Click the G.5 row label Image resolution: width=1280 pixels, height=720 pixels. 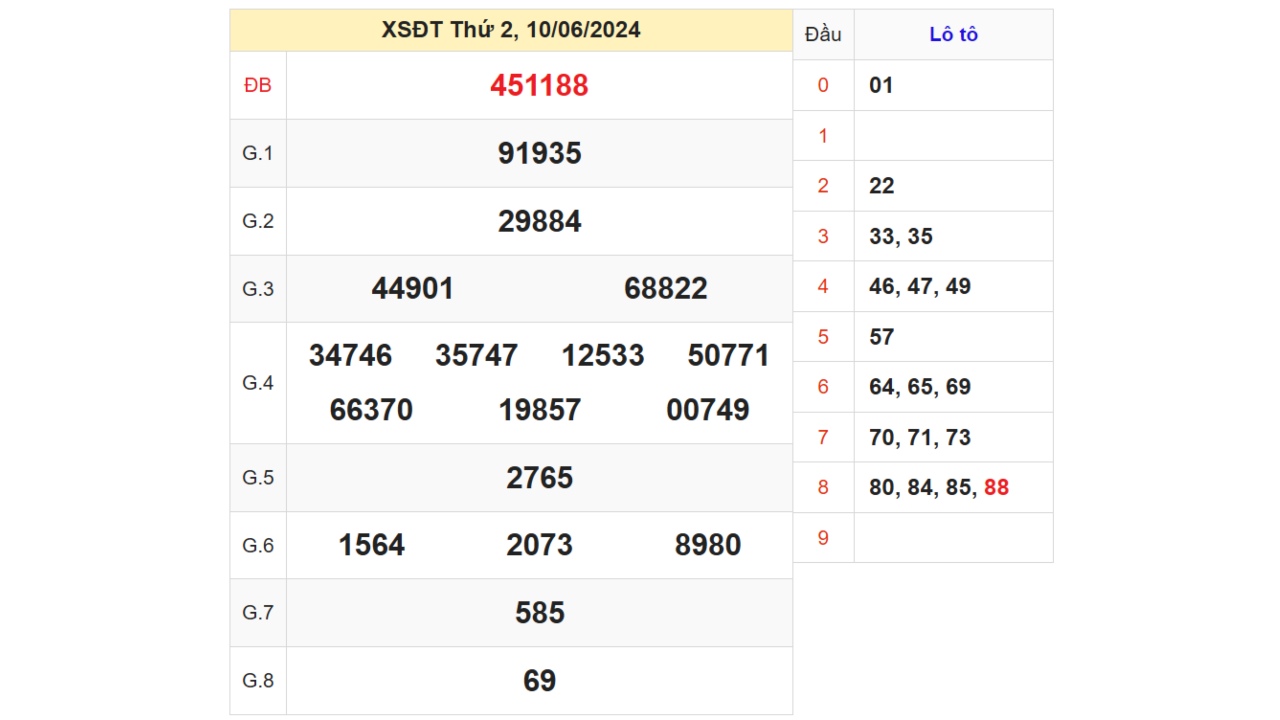pyautogui.click(x=258, y=478)
